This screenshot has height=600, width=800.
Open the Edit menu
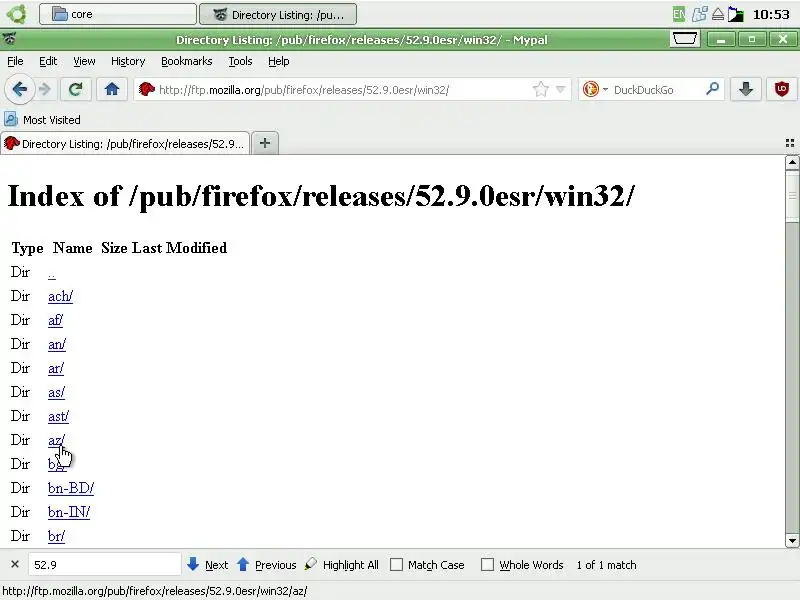tap(48, 61)
